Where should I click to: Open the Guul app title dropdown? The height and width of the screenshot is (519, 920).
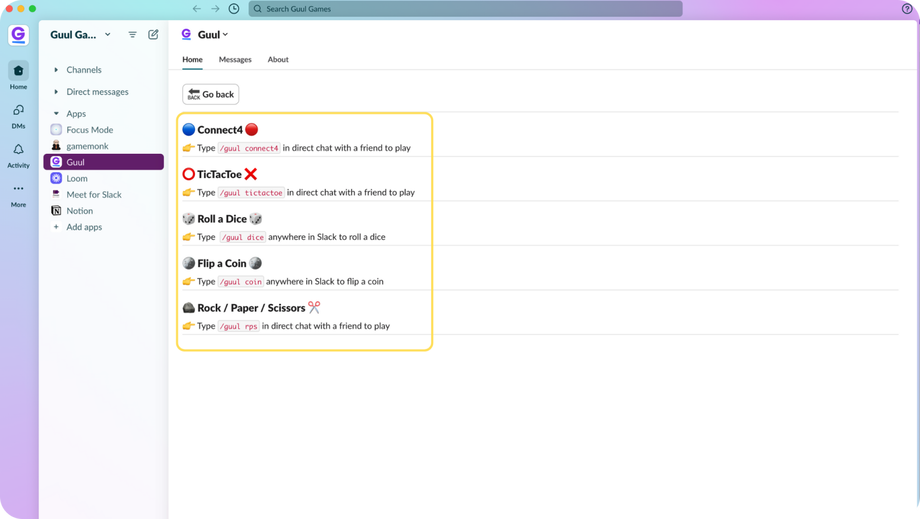coord(212,34)
